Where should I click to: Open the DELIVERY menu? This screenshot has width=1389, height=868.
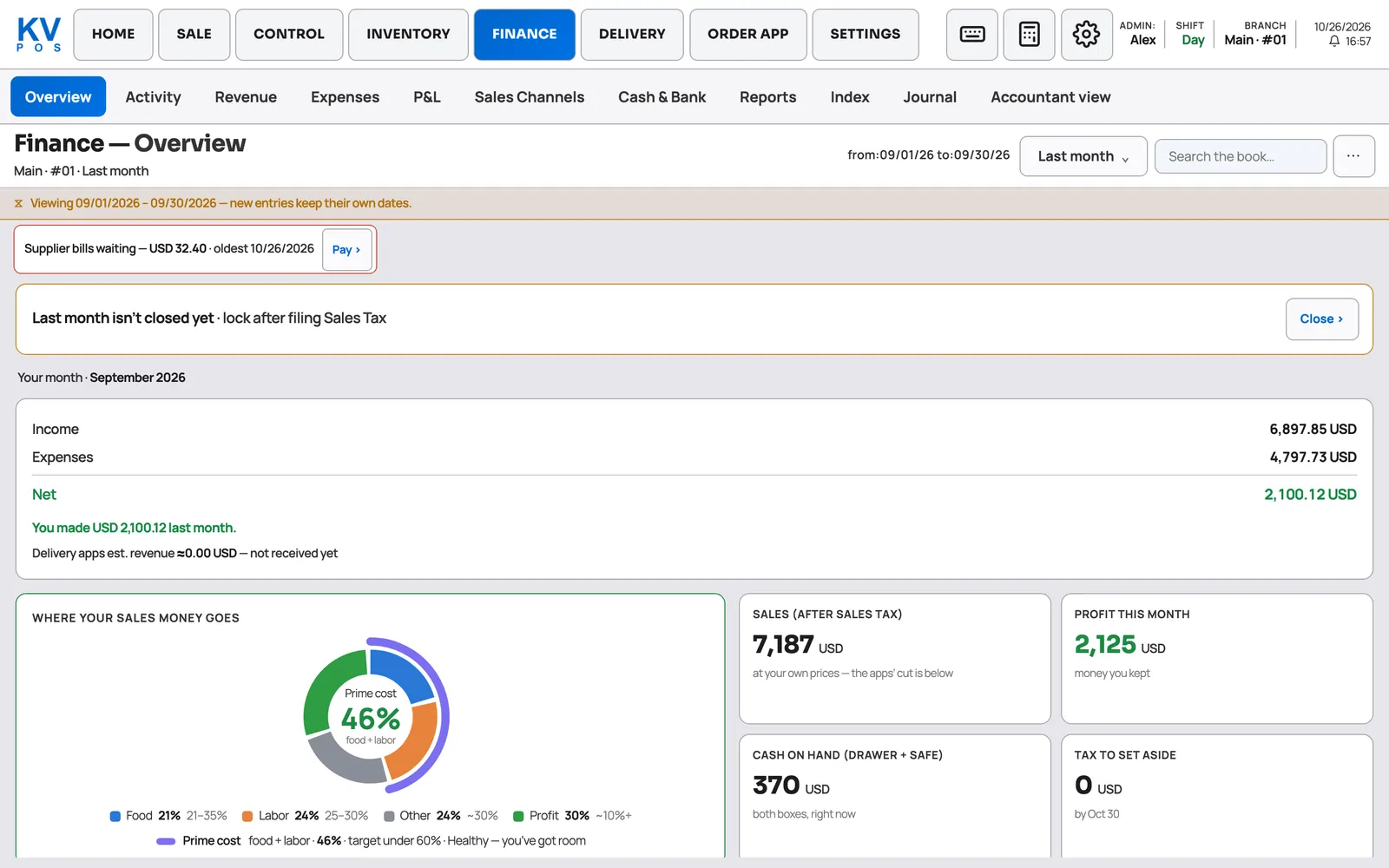pos(632,35)
